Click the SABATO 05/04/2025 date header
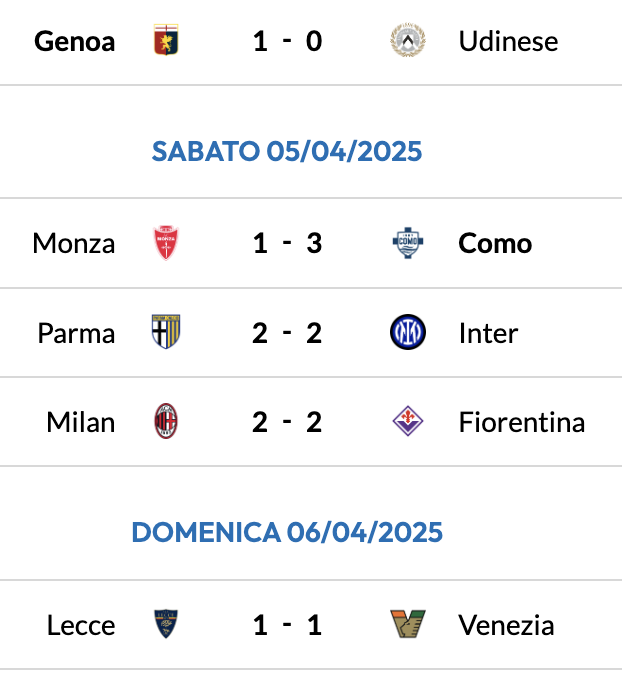The height and width of the screenshot is (674, 622). (287, 151)
